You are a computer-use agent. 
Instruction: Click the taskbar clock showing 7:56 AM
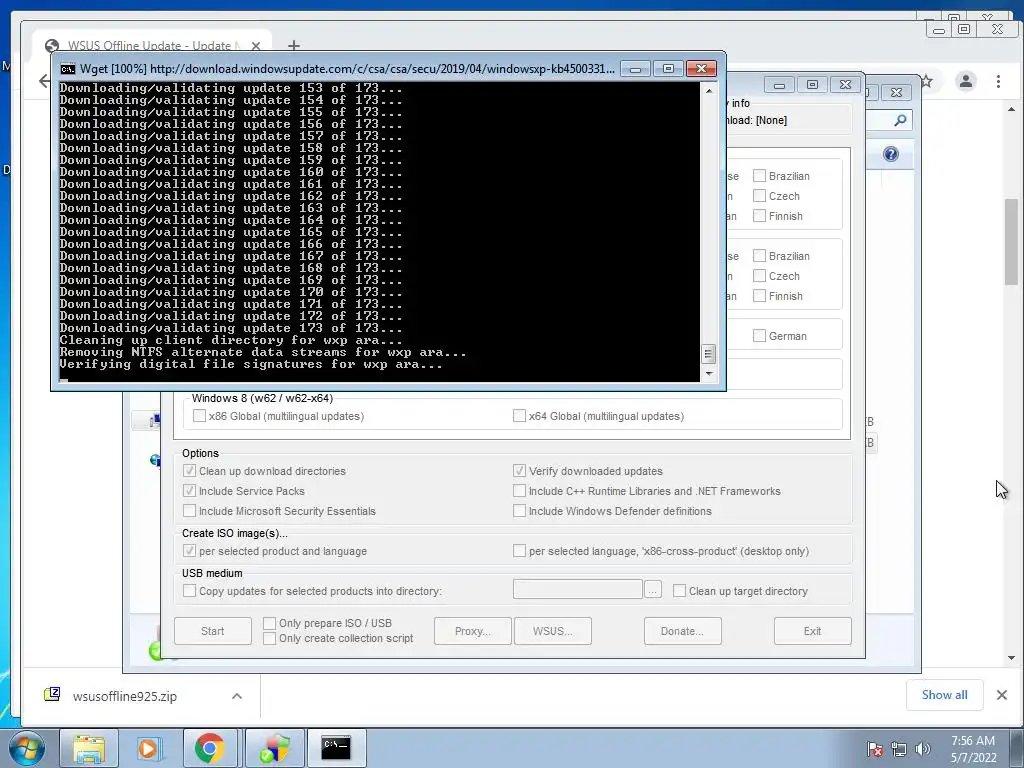click(x=973, y=749)
